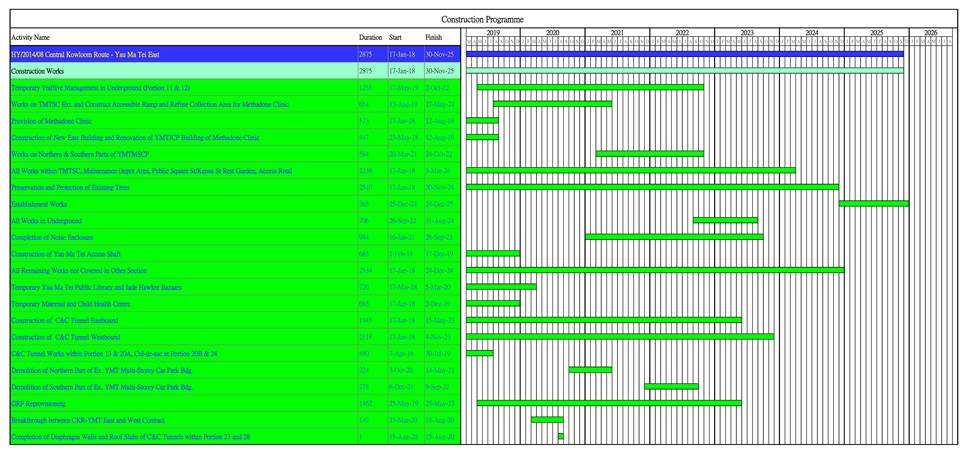Click the Breakthrough between CKR-YMT Gantt bar
Screen dimensions: 966x454
pos(547,420)
